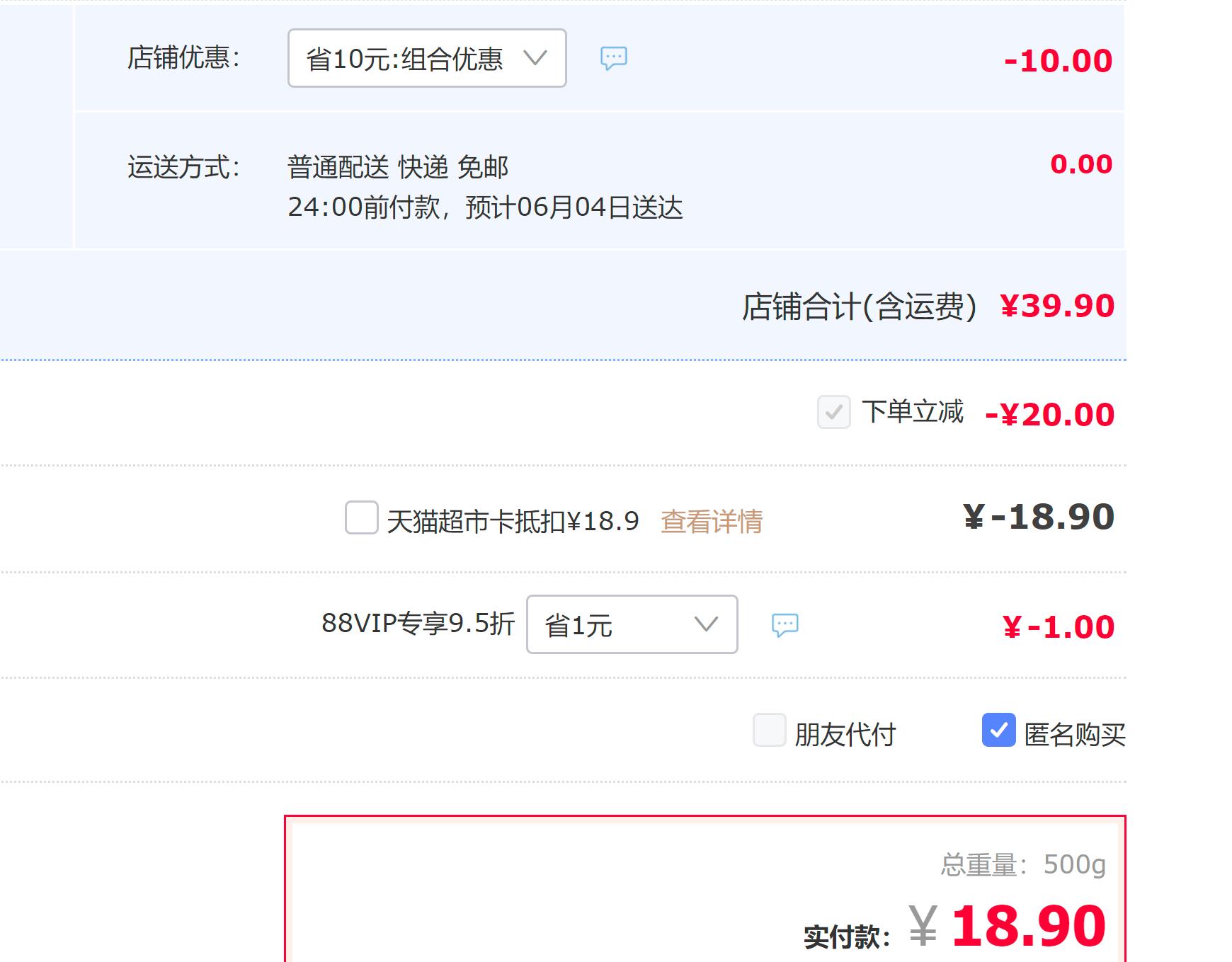Toggle the 下单立减 checkbox
This screenshot has height=962, width=1232.
click(x=834, y=411)
